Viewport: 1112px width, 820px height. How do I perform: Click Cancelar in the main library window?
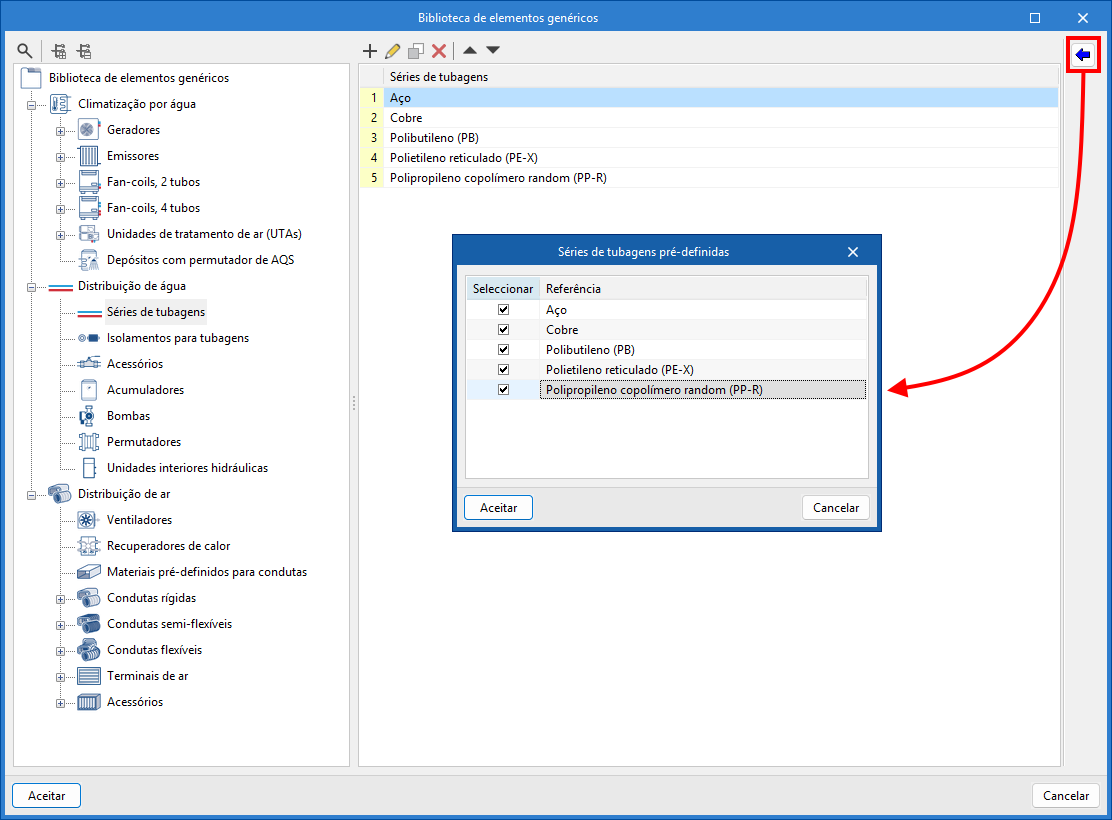(1066, 796)
